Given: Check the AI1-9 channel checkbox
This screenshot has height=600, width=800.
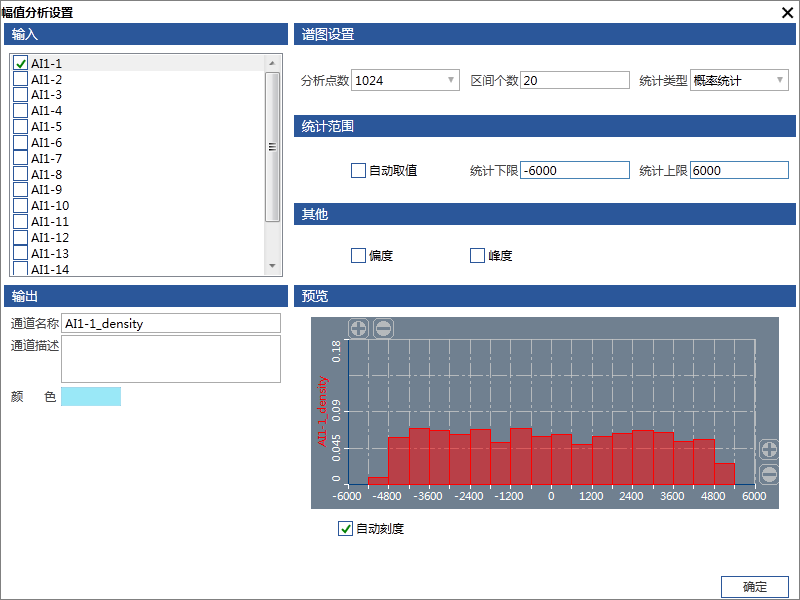Looking at the screenshot, I should point(20,190).
